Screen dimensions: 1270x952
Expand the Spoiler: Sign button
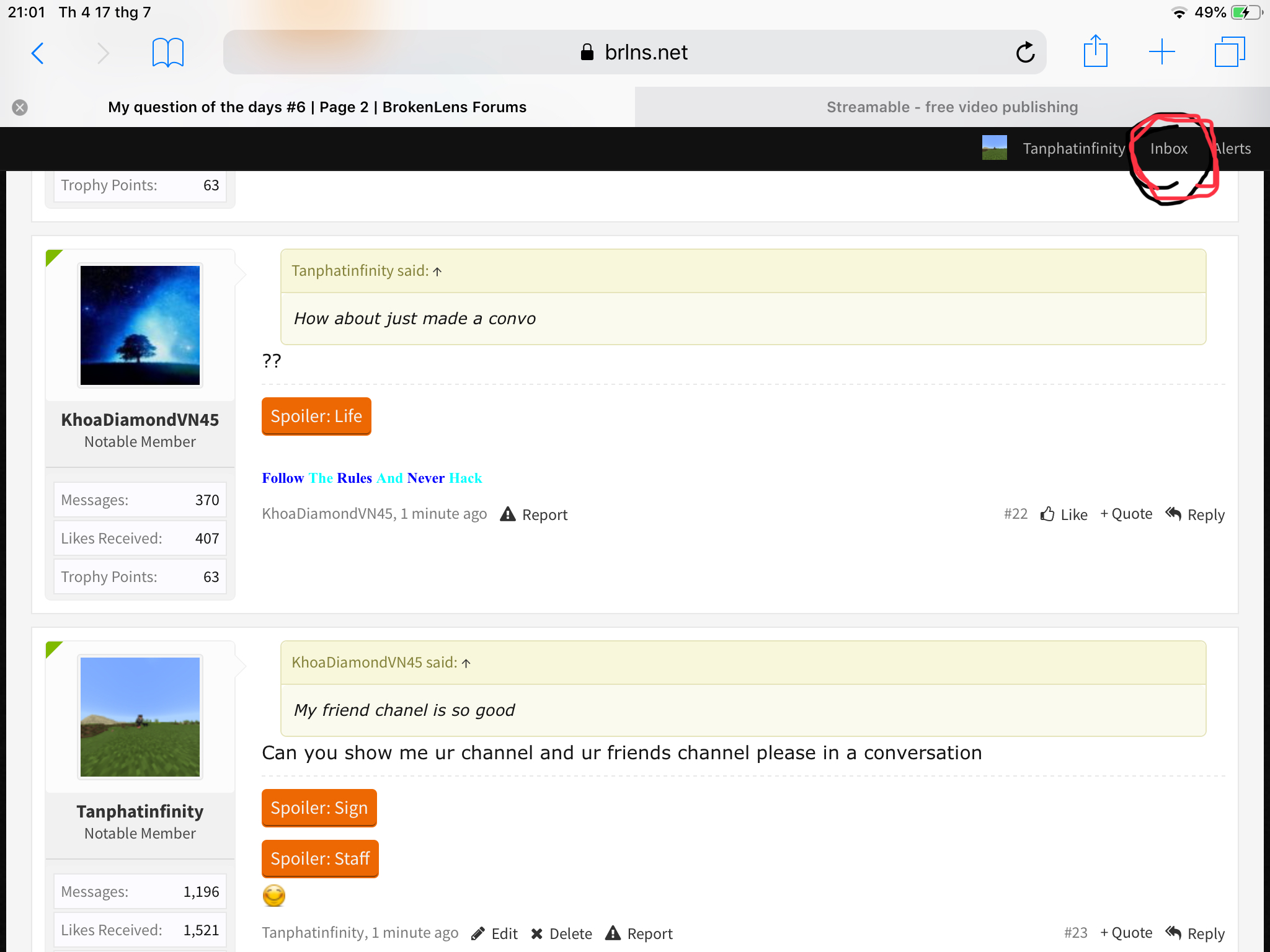[x=319, y=808]
